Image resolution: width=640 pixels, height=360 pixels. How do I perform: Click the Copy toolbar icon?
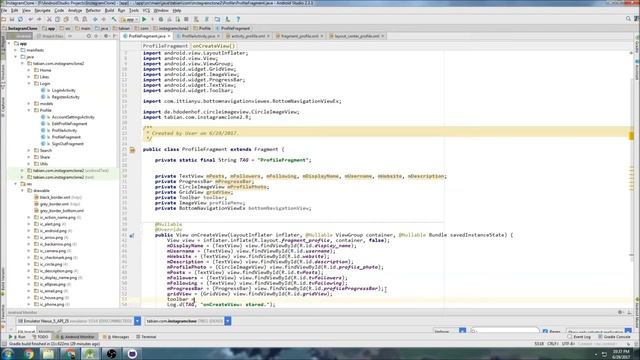[58, 19]
